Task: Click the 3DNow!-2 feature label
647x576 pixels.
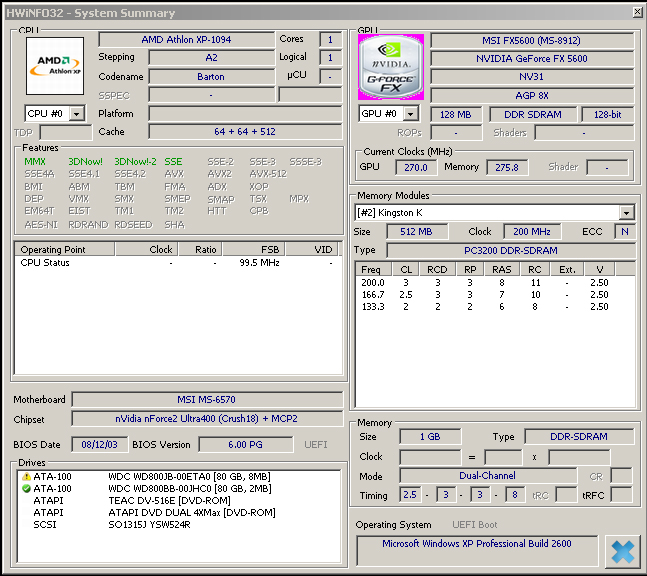Action: (x=135, y=162)
